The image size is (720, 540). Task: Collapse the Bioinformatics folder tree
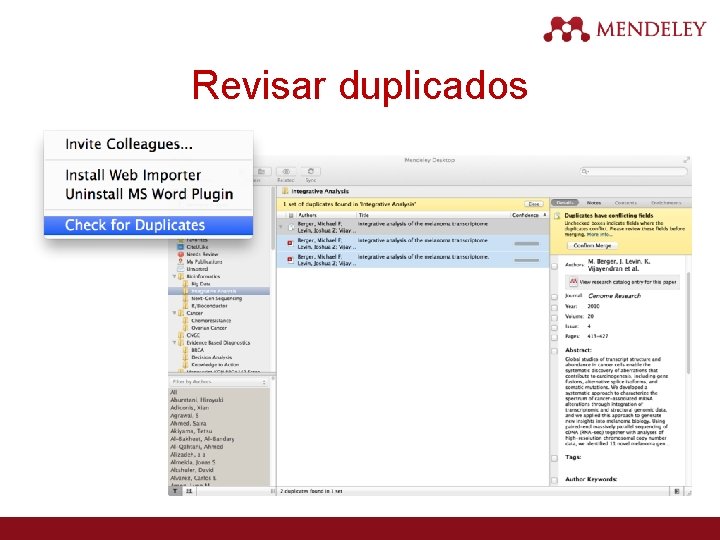(x=174, y=276)
